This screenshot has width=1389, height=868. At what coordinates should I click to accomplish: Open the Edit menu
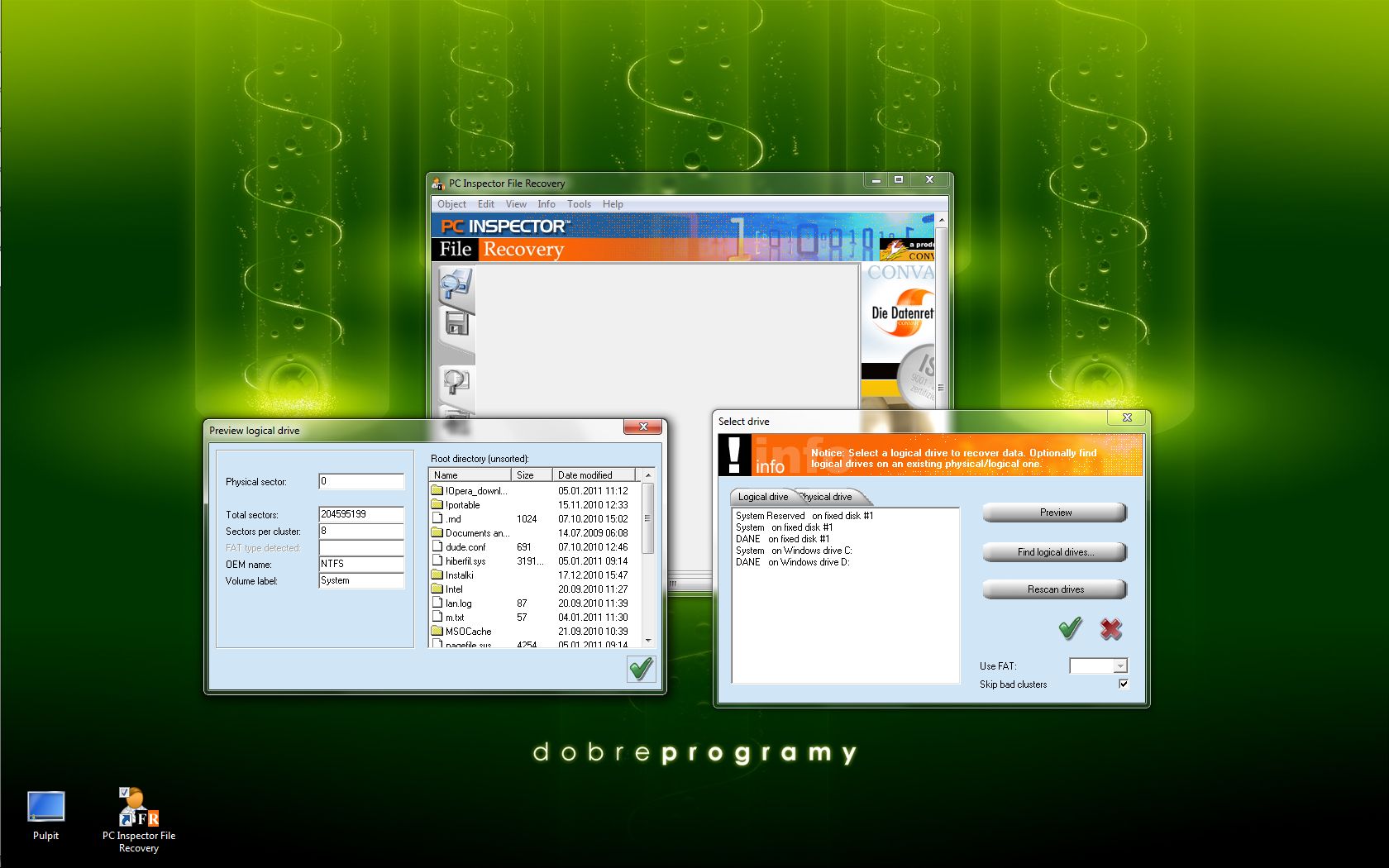[486, 204]
